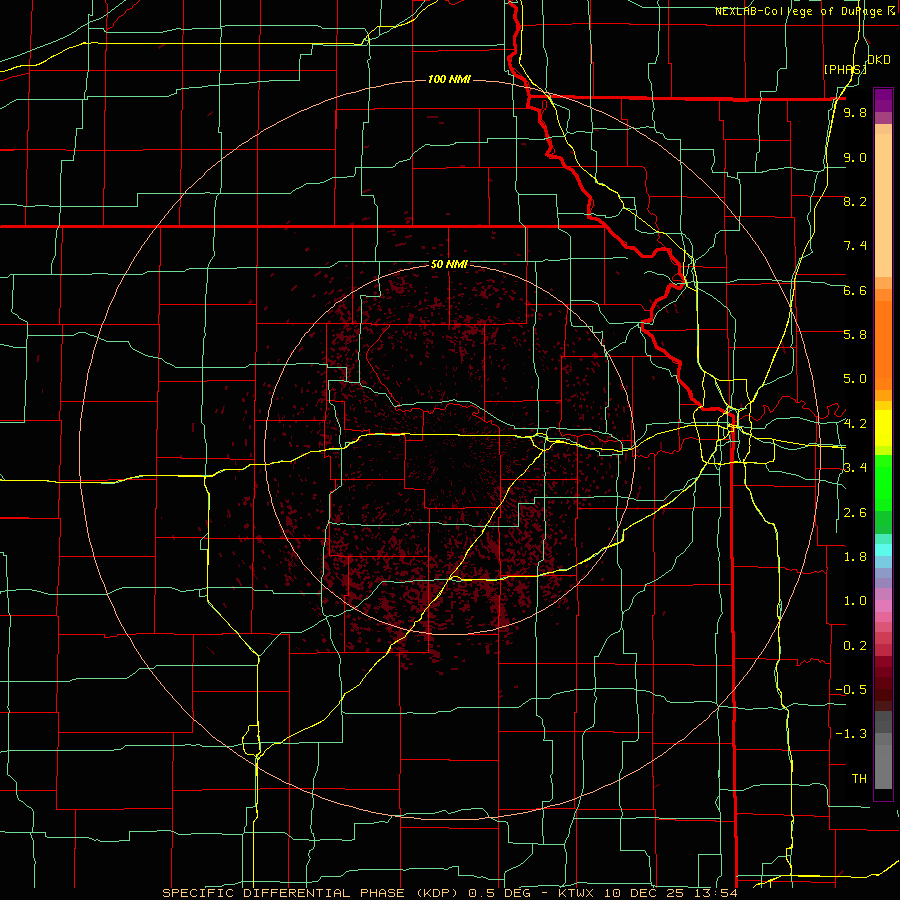Screen dimensions: 900x900
Task: Pick the peach swatch in the KDP legend
Action: (x=883, y=205)
